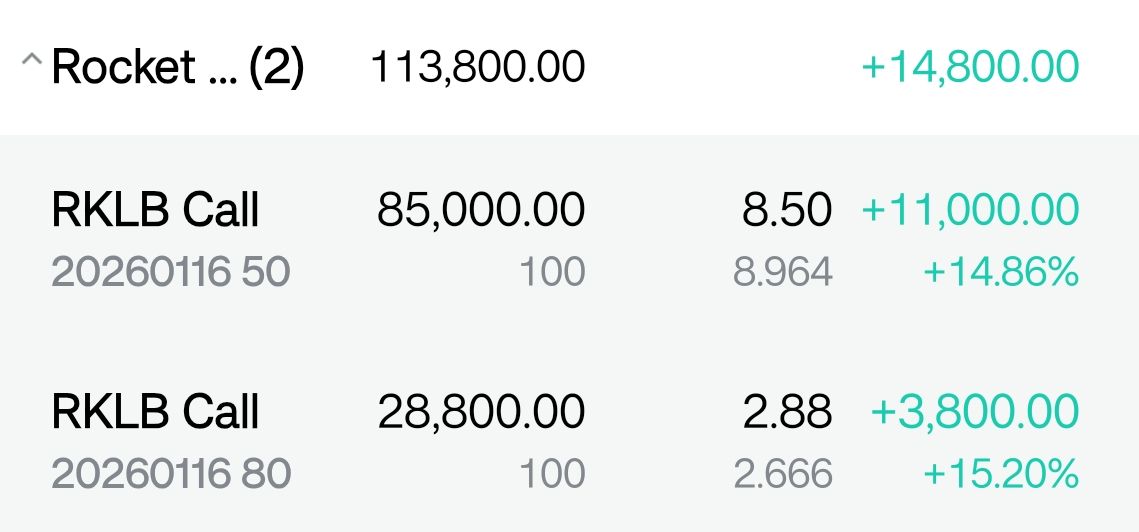The width and height of the screenshot is (1139, 532).
Task: Tap the 8.964 average cost
Action: click(782, 272)
